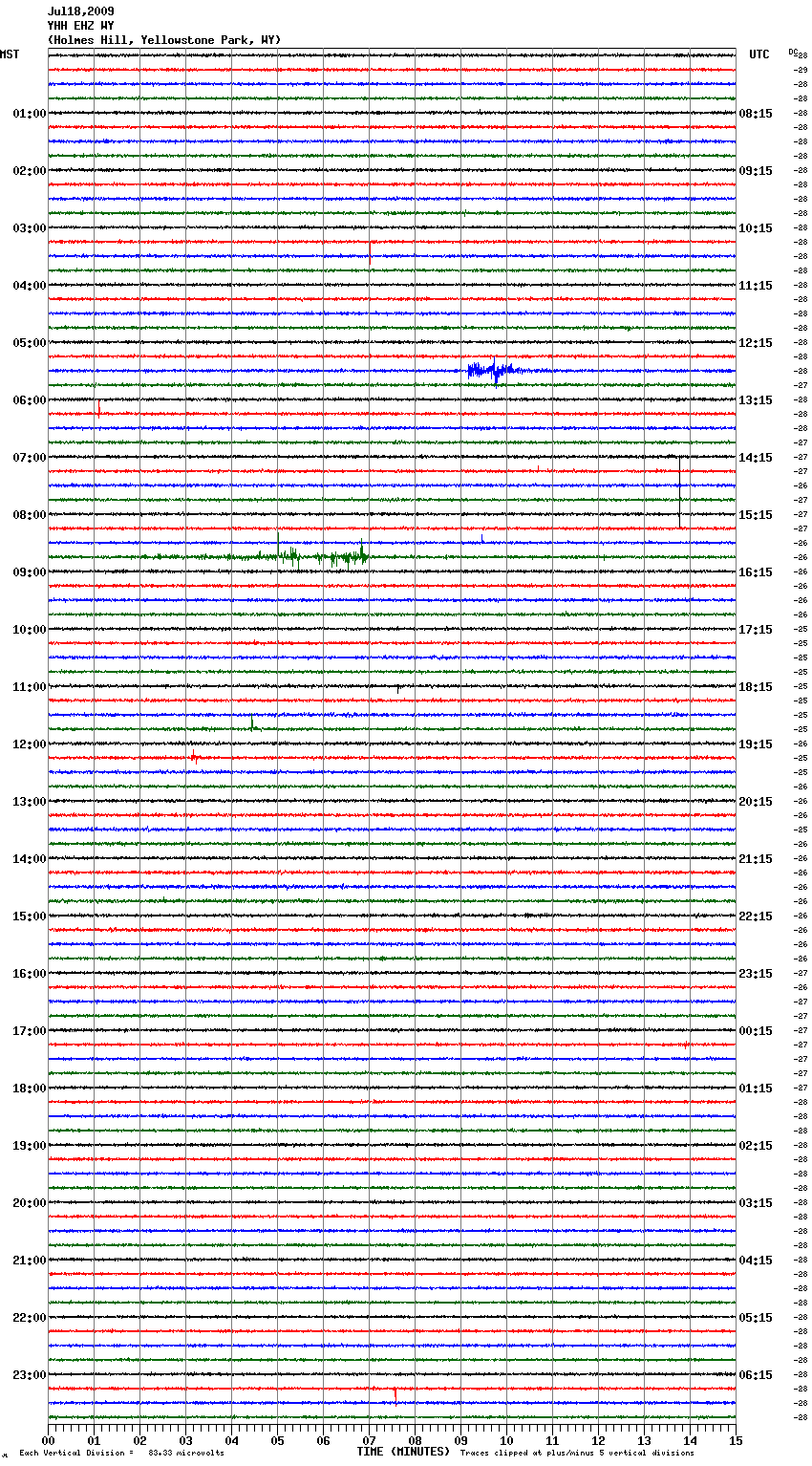Click the minute tick label "15" on the bottom axis
This screenshot has height=1466, width=812.
tap(735, 1441)
